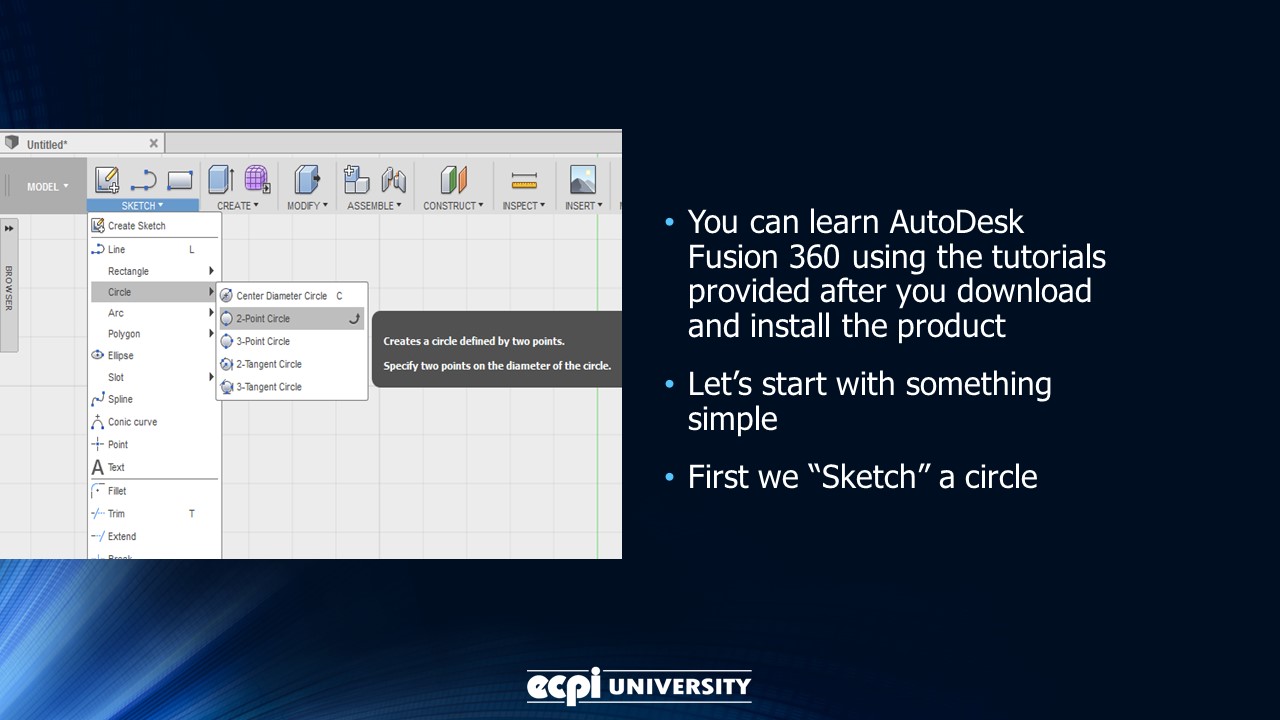Select the Spline sketch tool
This screenshot has width=1280, height=720.
tap(120, 399)
